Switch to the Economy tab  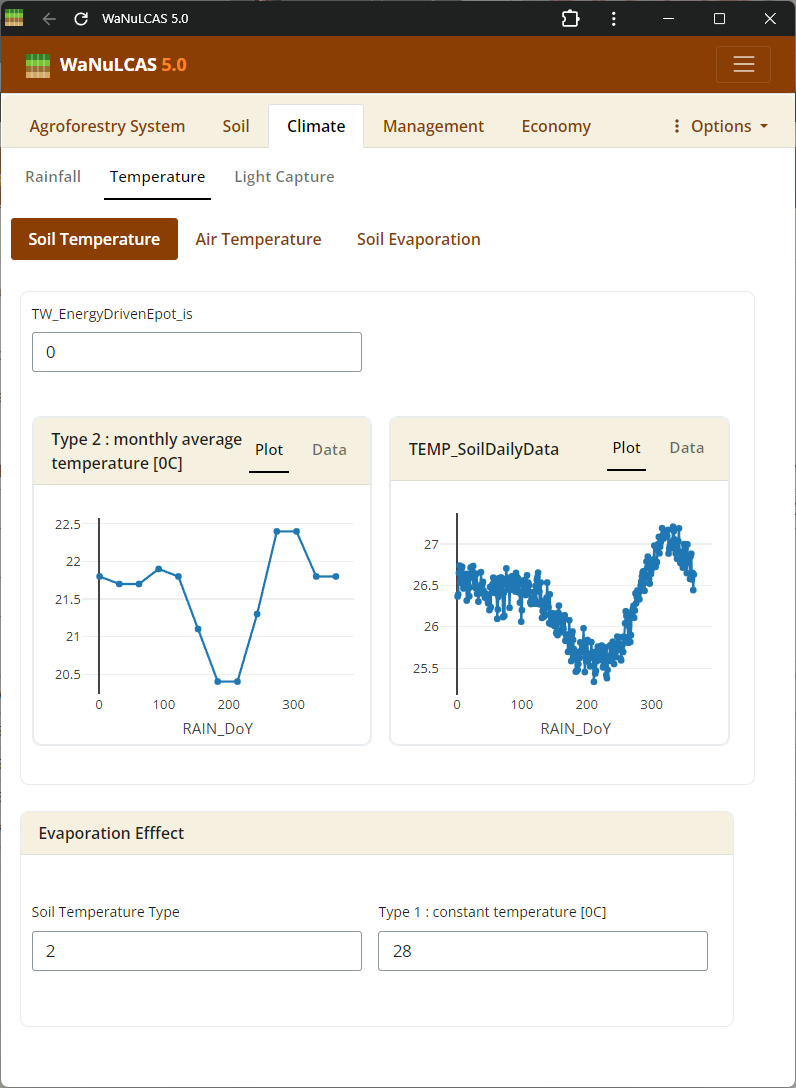pyautogui.click(x=557, y=126)
